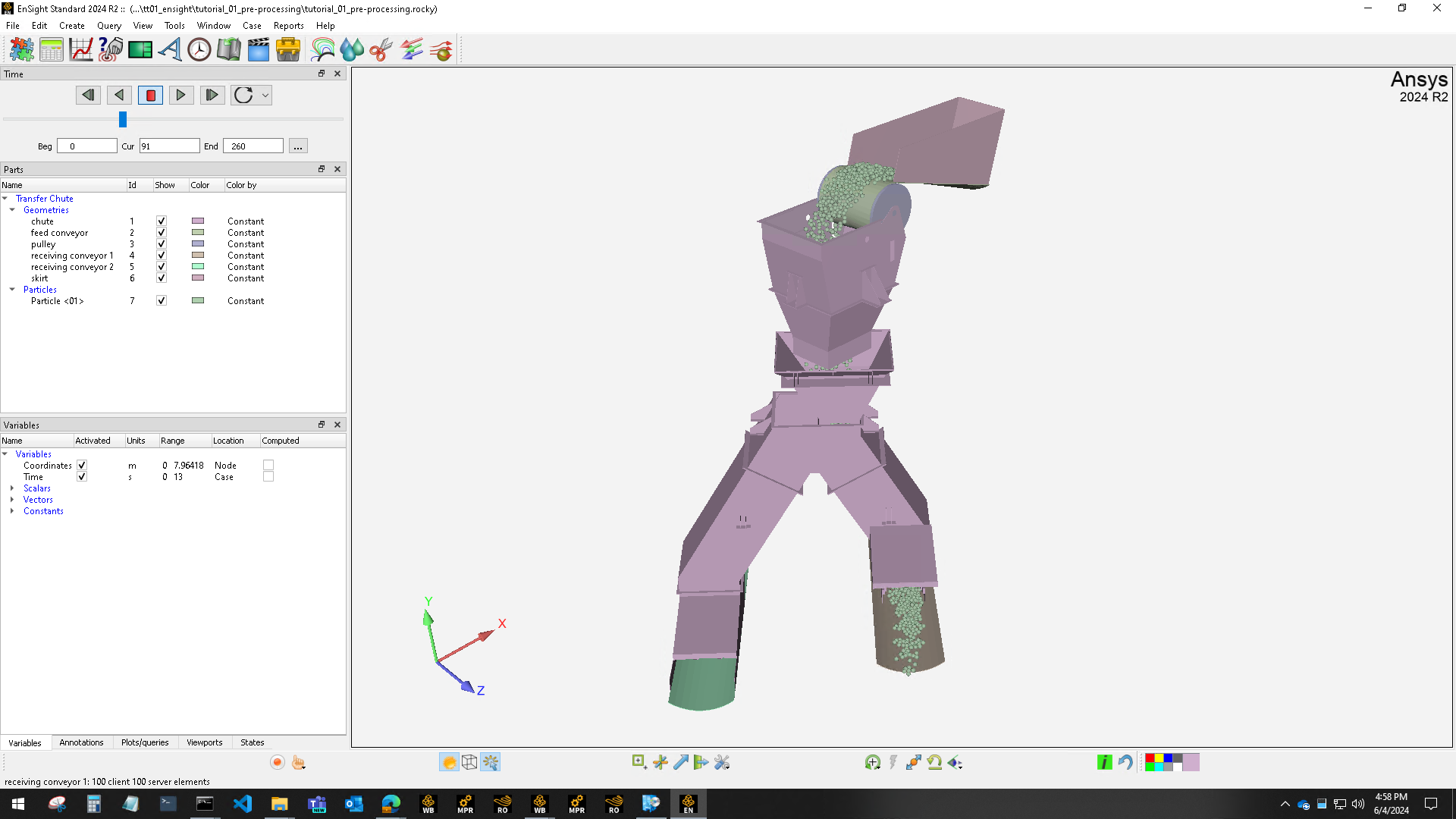Toggle the lighting sun icon below the viewport
Image resolution: width=1456 pixels, height=819 pixels.
[x=450, y=762]
